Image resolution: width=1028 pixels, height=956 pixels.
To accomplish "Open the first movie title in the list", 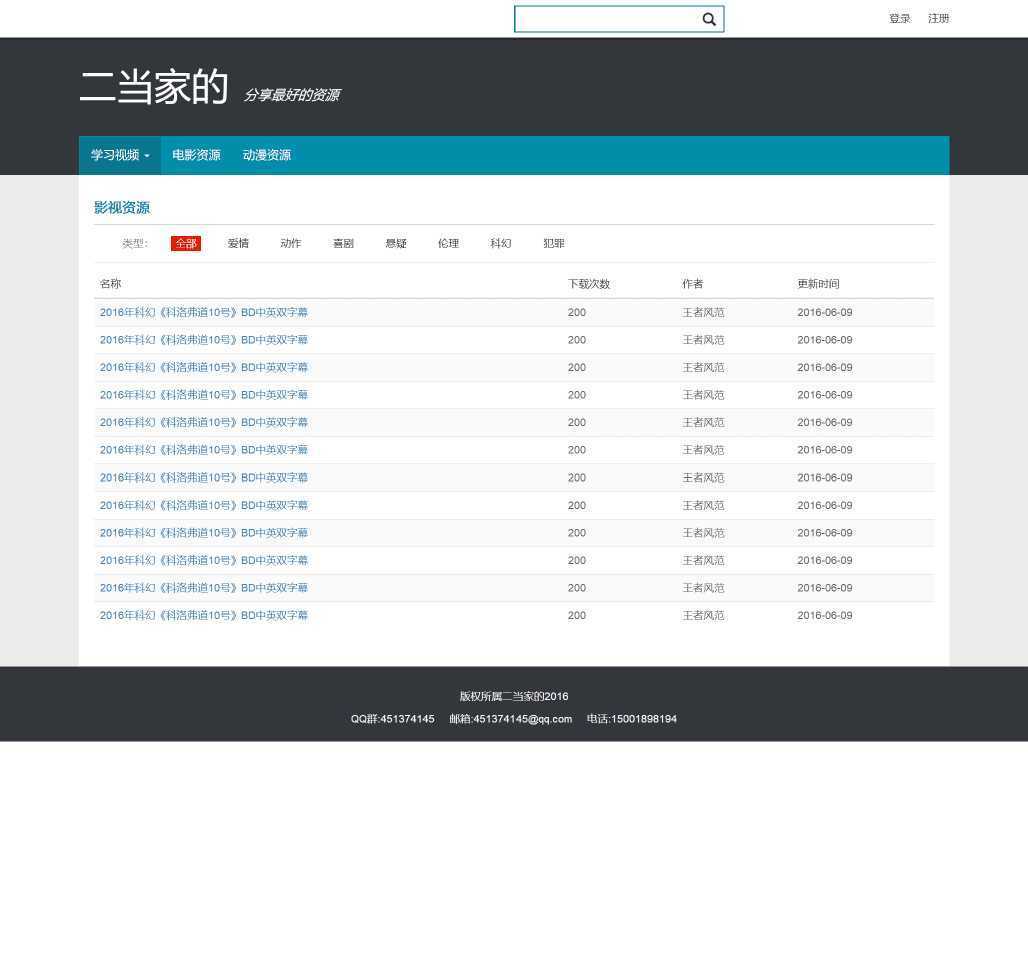I will point(204,312).
